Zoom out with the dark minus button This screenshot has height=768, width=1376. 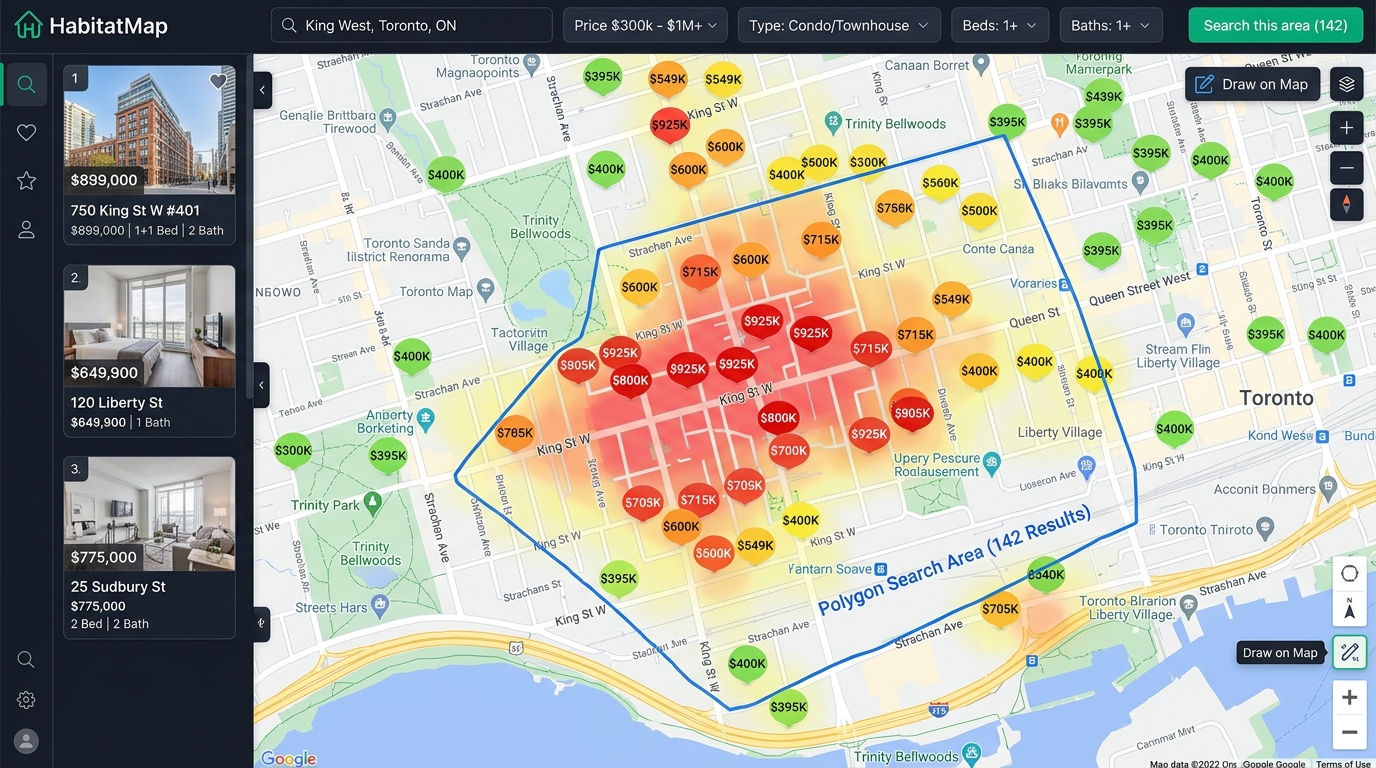click(1347, 167)
